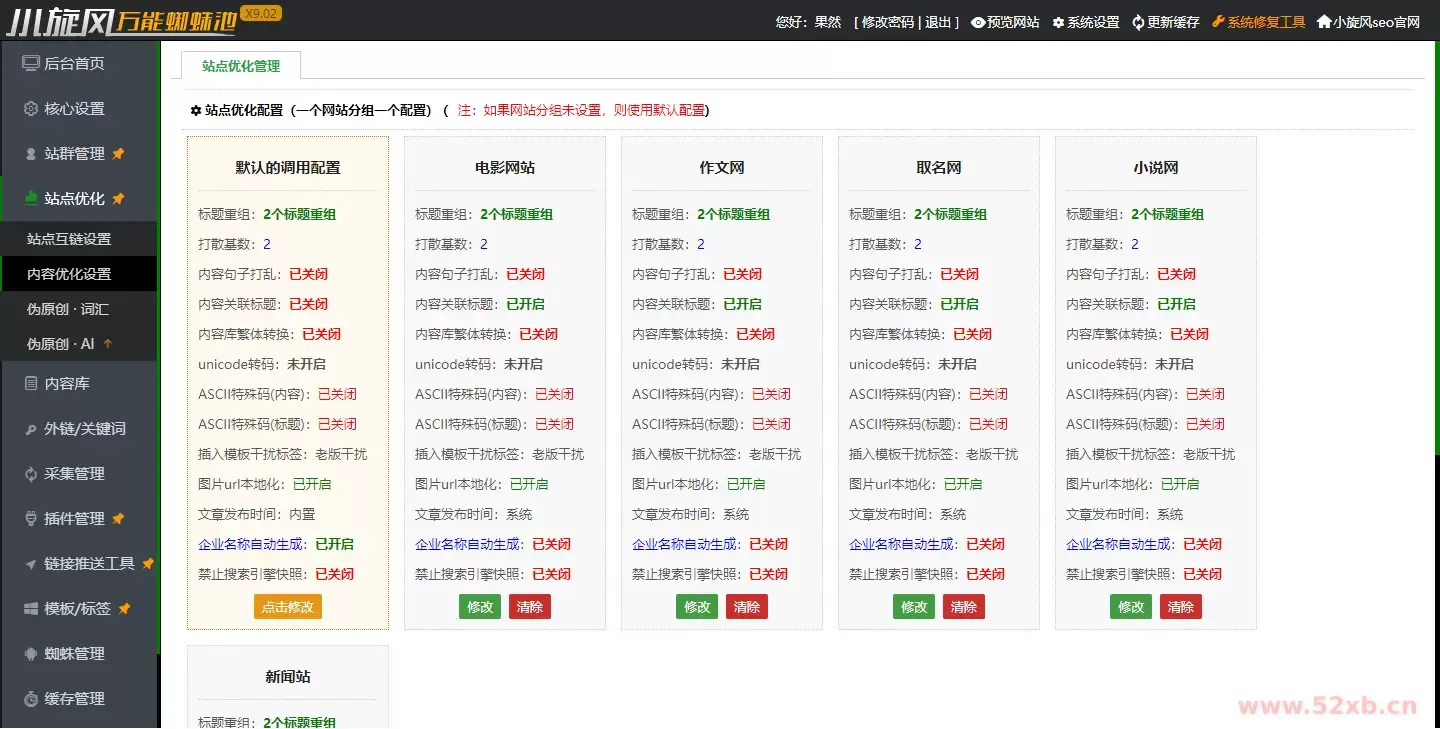The height and width of the screenshot is (729, 1440).
Task: Click the monitor icon beside 后台首页
Action: (31, 64)
